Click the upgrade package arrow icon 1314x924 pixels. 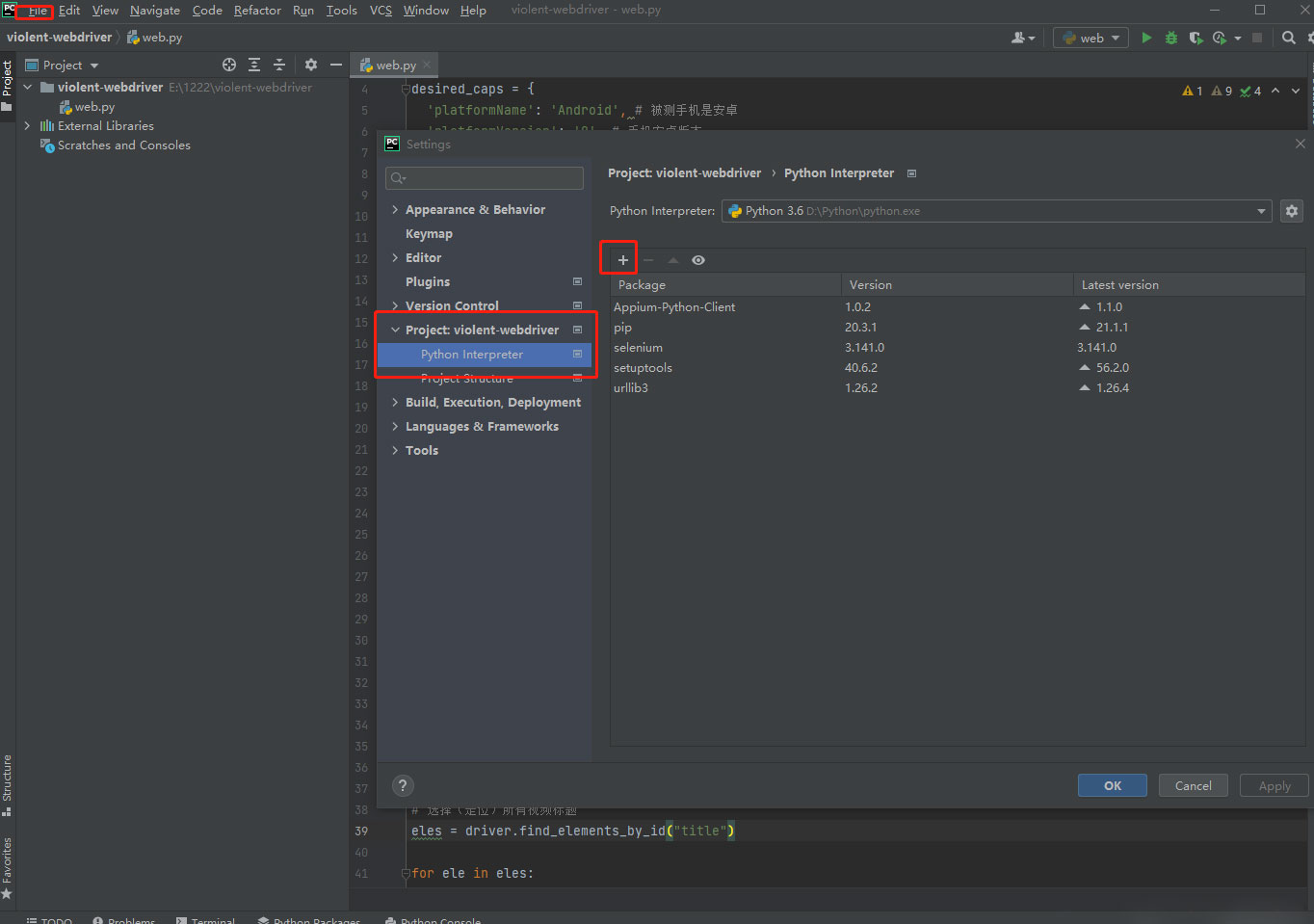coord(673,260)
